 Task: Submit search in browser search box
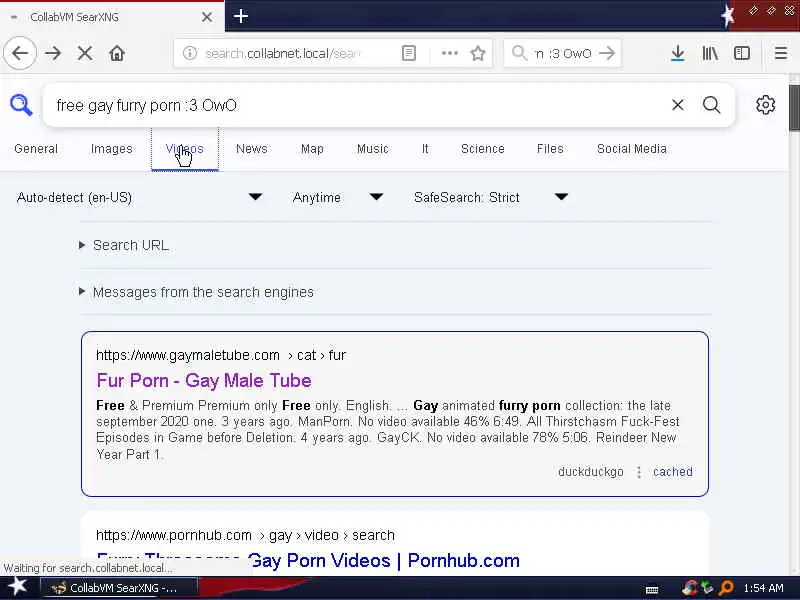(x=607, y=53)
